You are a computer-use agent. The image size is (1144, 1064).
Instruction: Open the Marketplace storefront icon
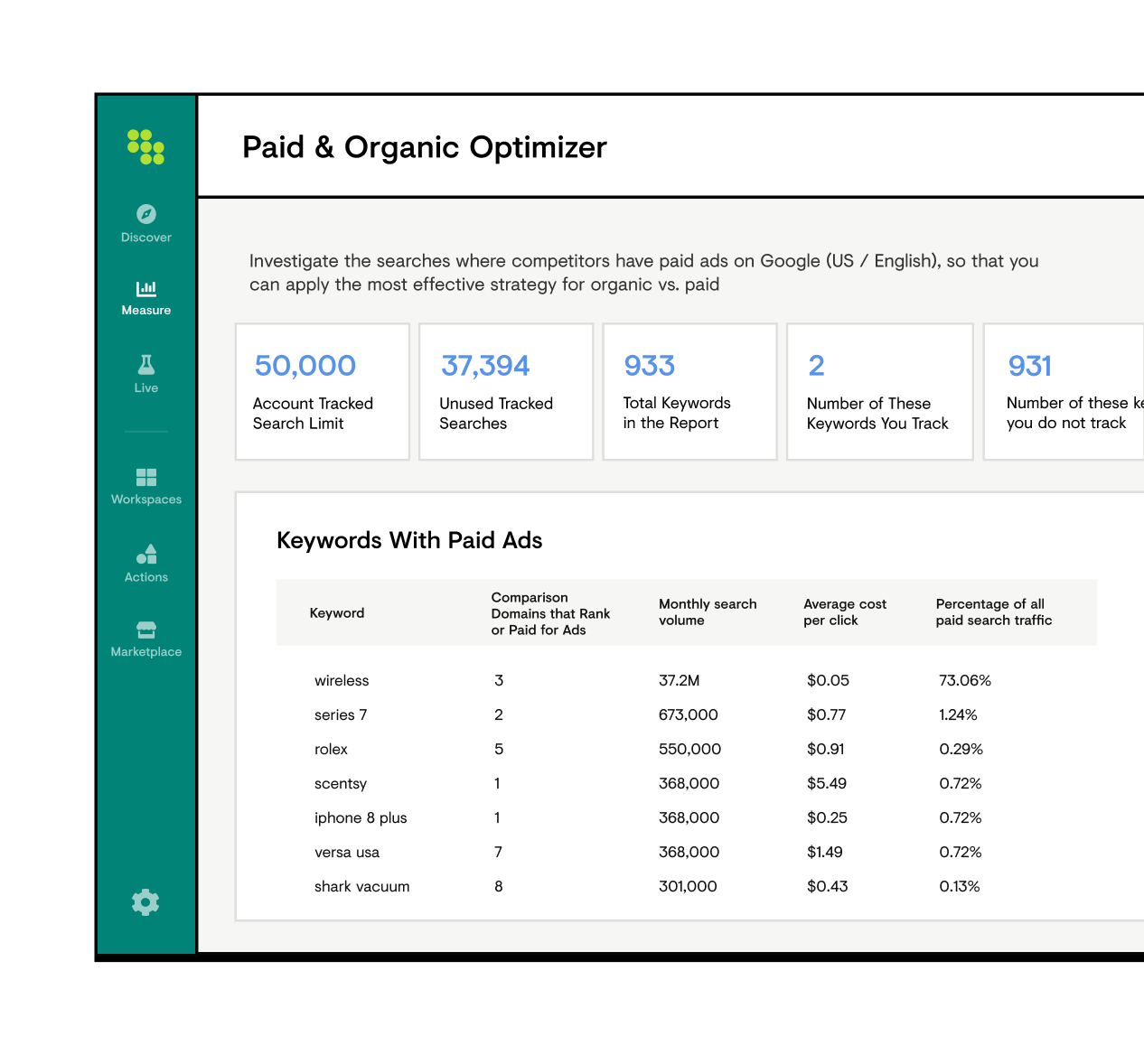pos(146,630)
